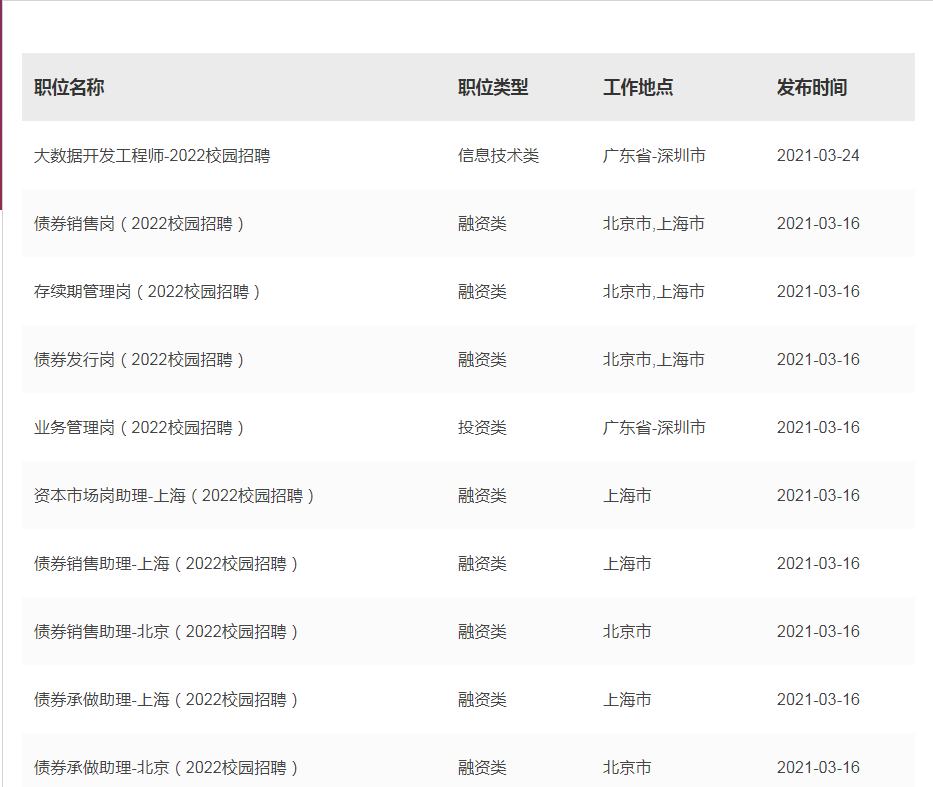Open 大数据开发工程师-2022校园招聘 job posting
933x787 pixels.
tap(152, 156)
